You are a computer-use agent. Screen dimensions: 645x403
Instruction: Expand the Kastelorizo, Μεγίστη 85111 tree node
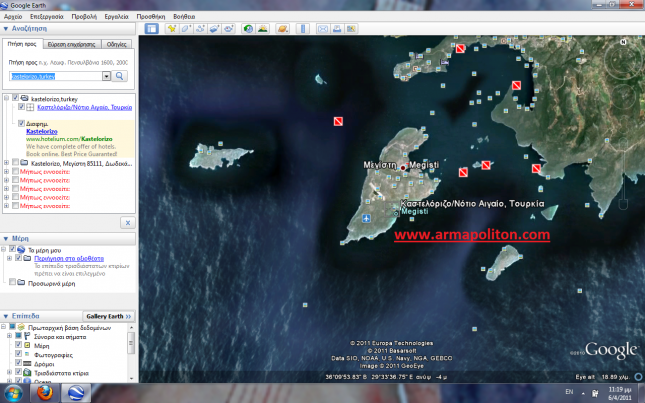pos(6,163)
